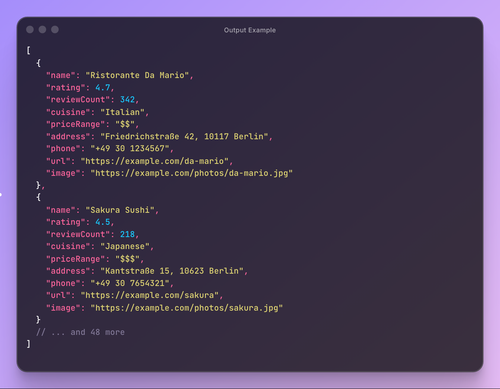This screenshot has height=389, width=500.
Task: Click the "address" key beside Friedrichstraße
Action: click(x=68, y=137)
